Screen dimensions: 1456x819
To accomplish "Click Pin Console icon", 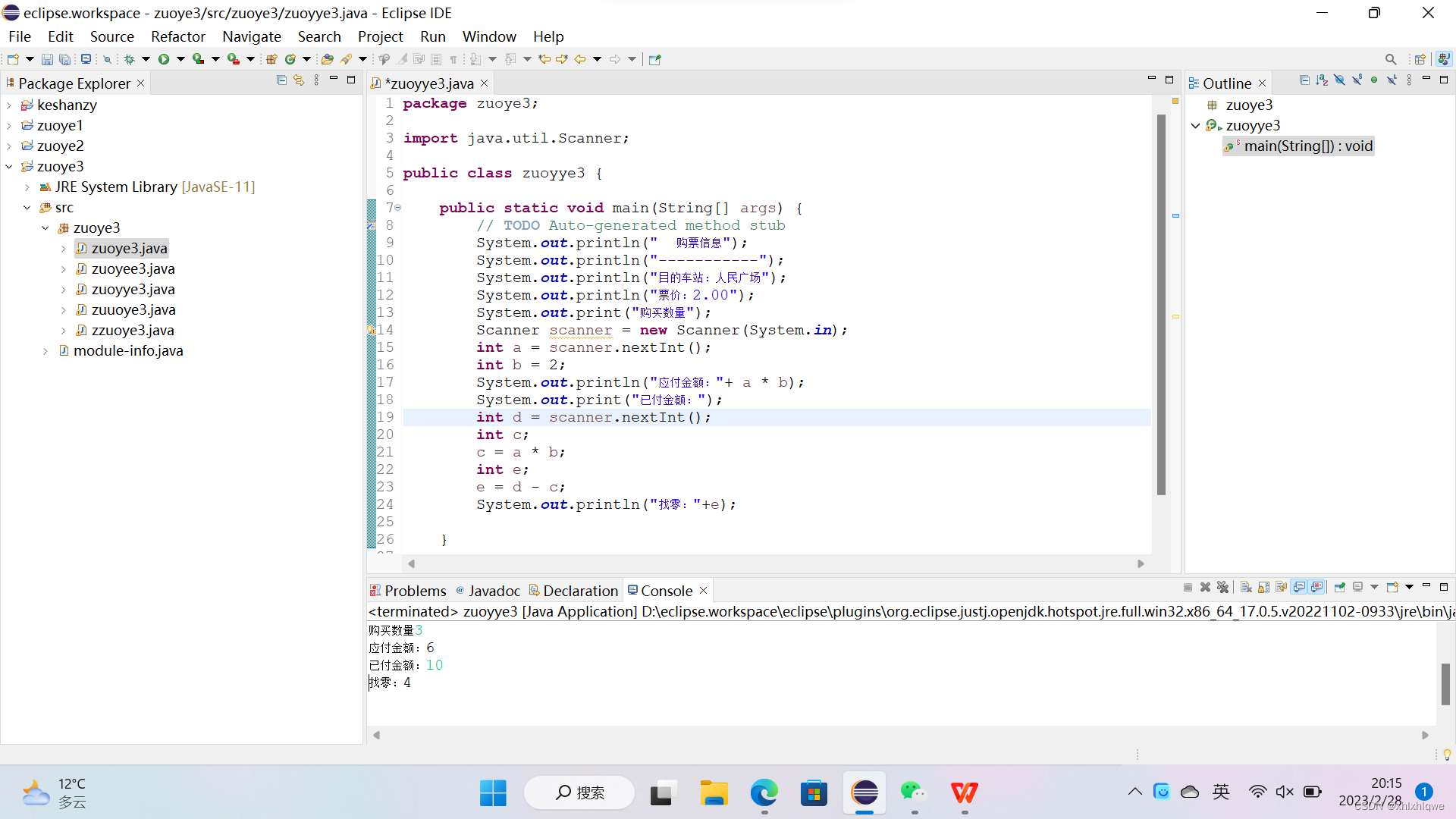I will (1339, 588).
